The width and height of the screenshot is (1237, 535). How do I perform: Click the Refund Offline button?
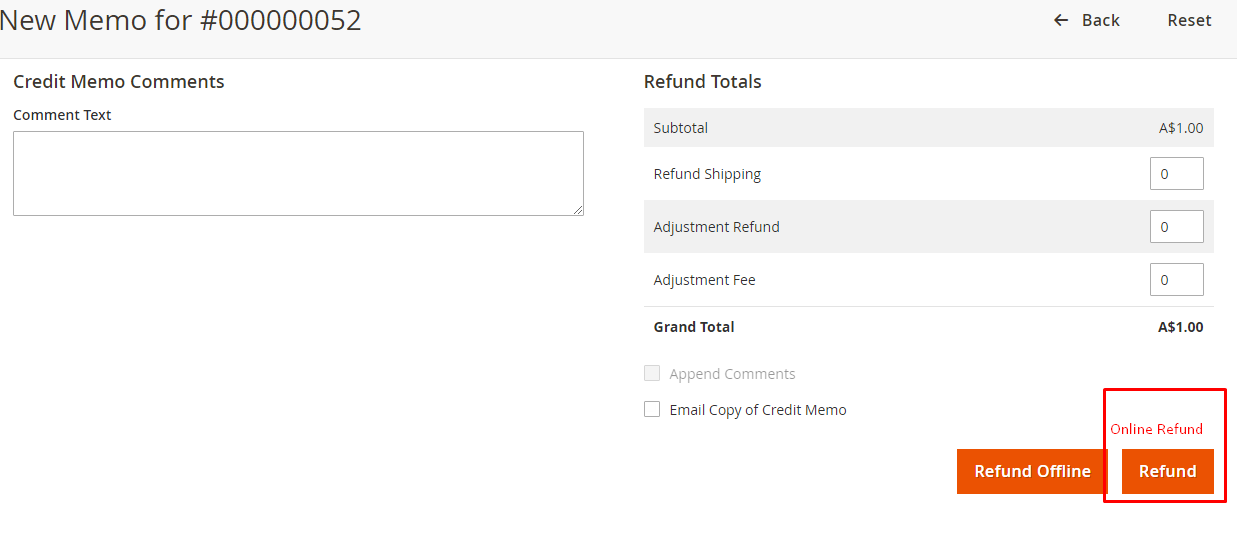click(x=1032, y=471)
